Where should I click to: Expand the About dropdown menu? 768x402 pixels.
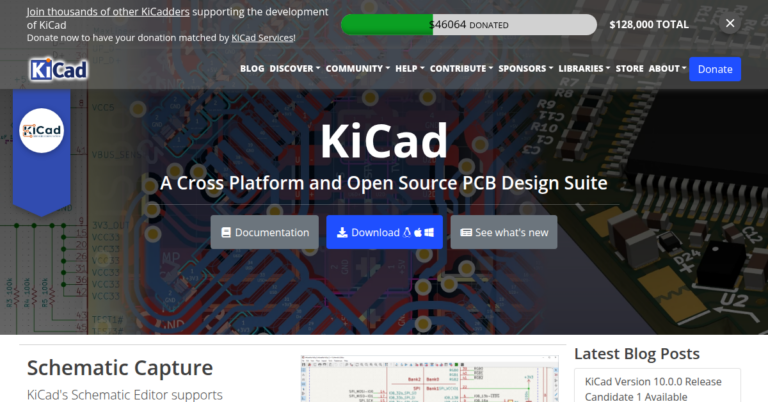tap(667, 69)
